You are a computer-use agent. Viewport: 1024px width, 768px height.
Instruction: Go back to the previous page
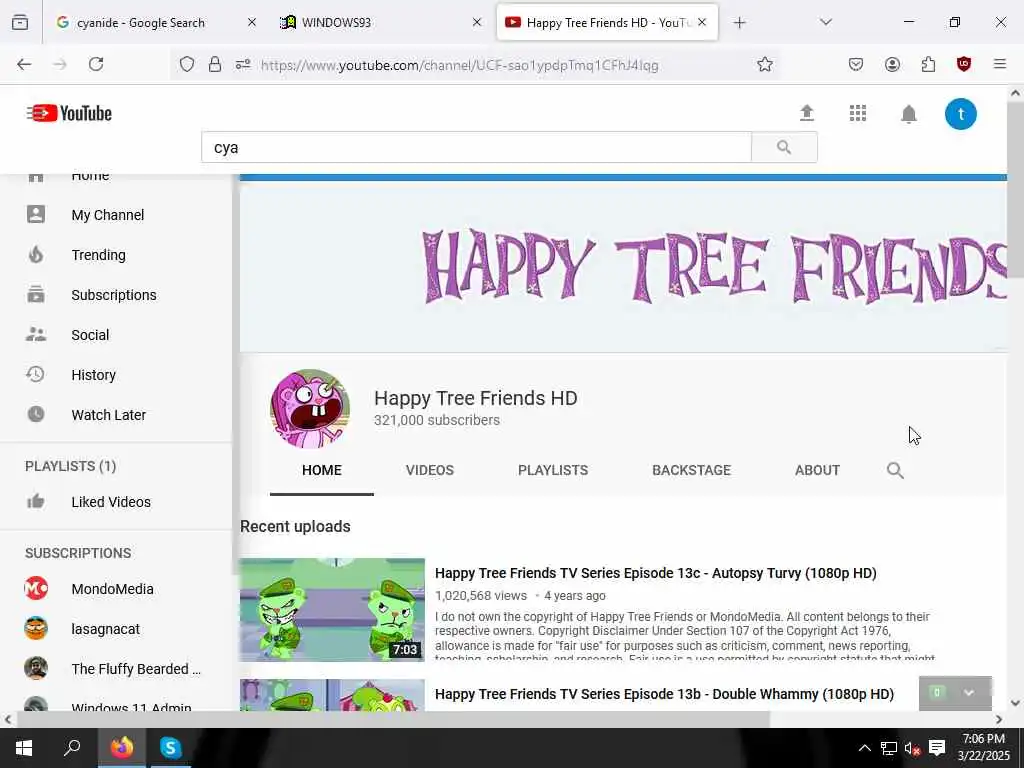[24, 64]
